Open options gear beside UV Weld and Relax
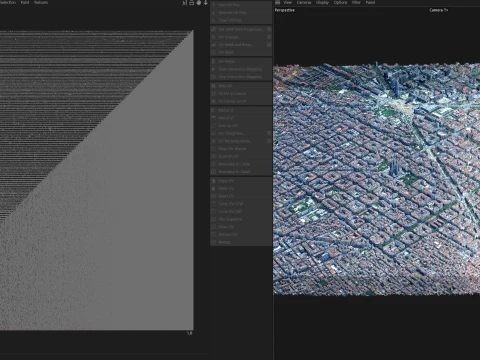Viewport: 480px width, 360px height. coord(269,45)
